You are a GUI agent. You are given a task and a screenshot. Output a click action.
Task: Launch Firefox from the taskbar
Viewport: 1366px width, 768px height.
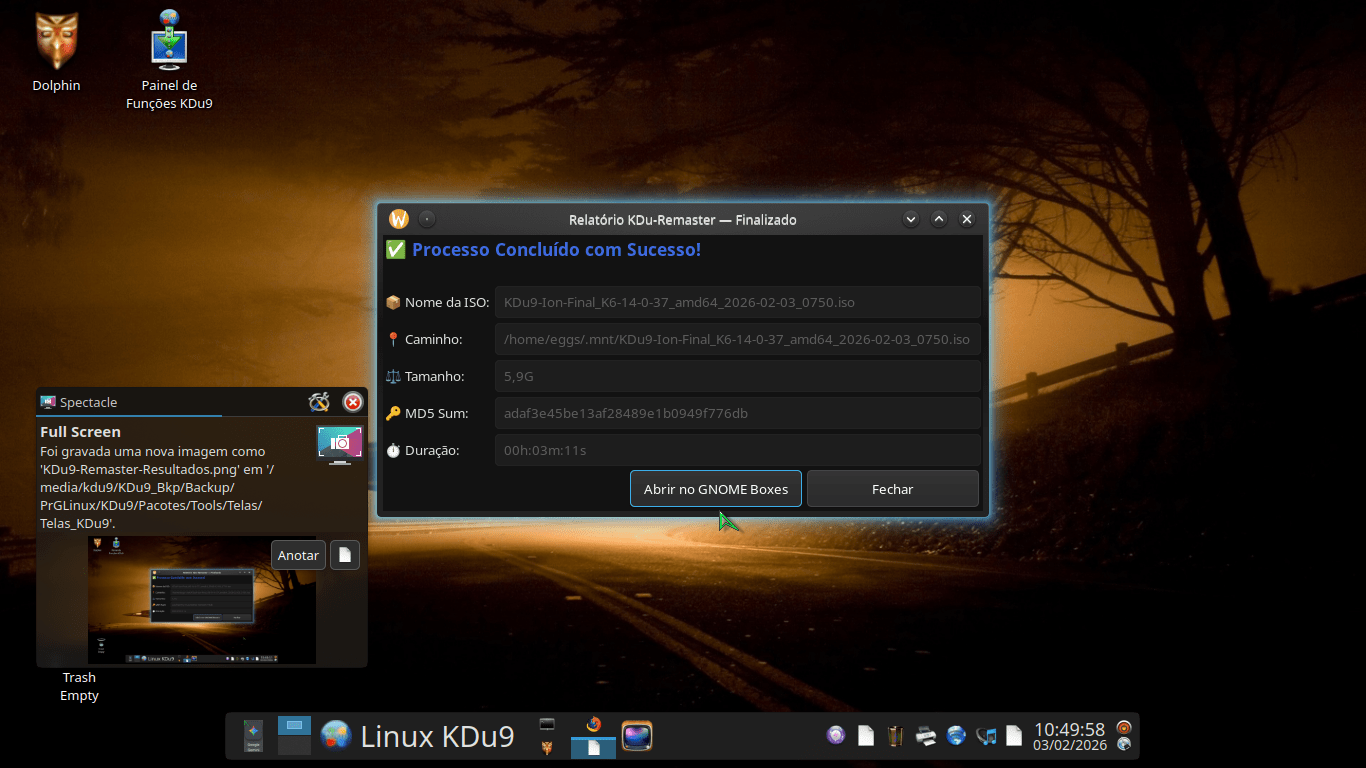click(x=594, y=725)
